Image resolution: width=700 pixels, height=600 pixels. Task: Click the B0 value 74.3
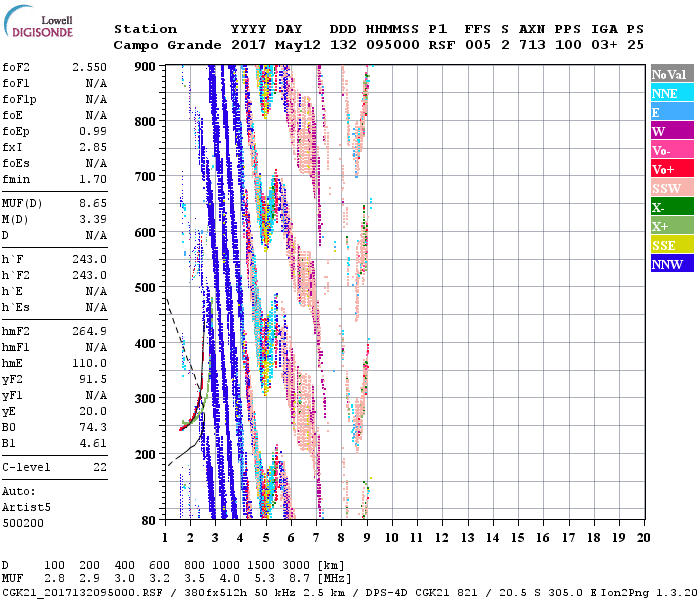pos(93,427)
